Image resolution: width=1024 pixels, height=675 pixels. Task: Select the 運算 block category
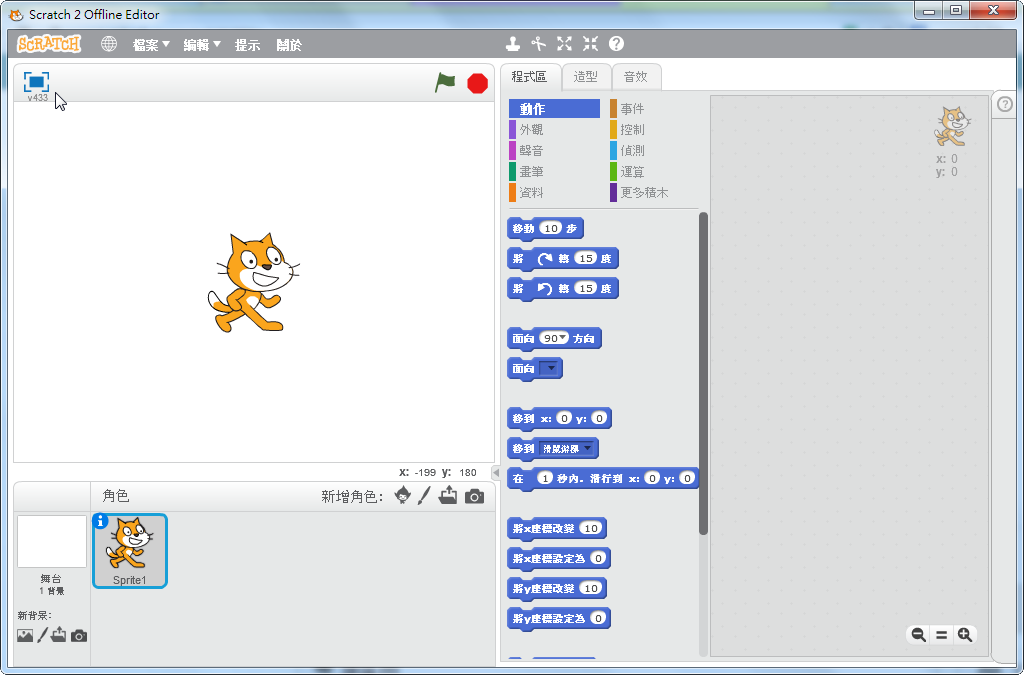click(x=654, y=172)
